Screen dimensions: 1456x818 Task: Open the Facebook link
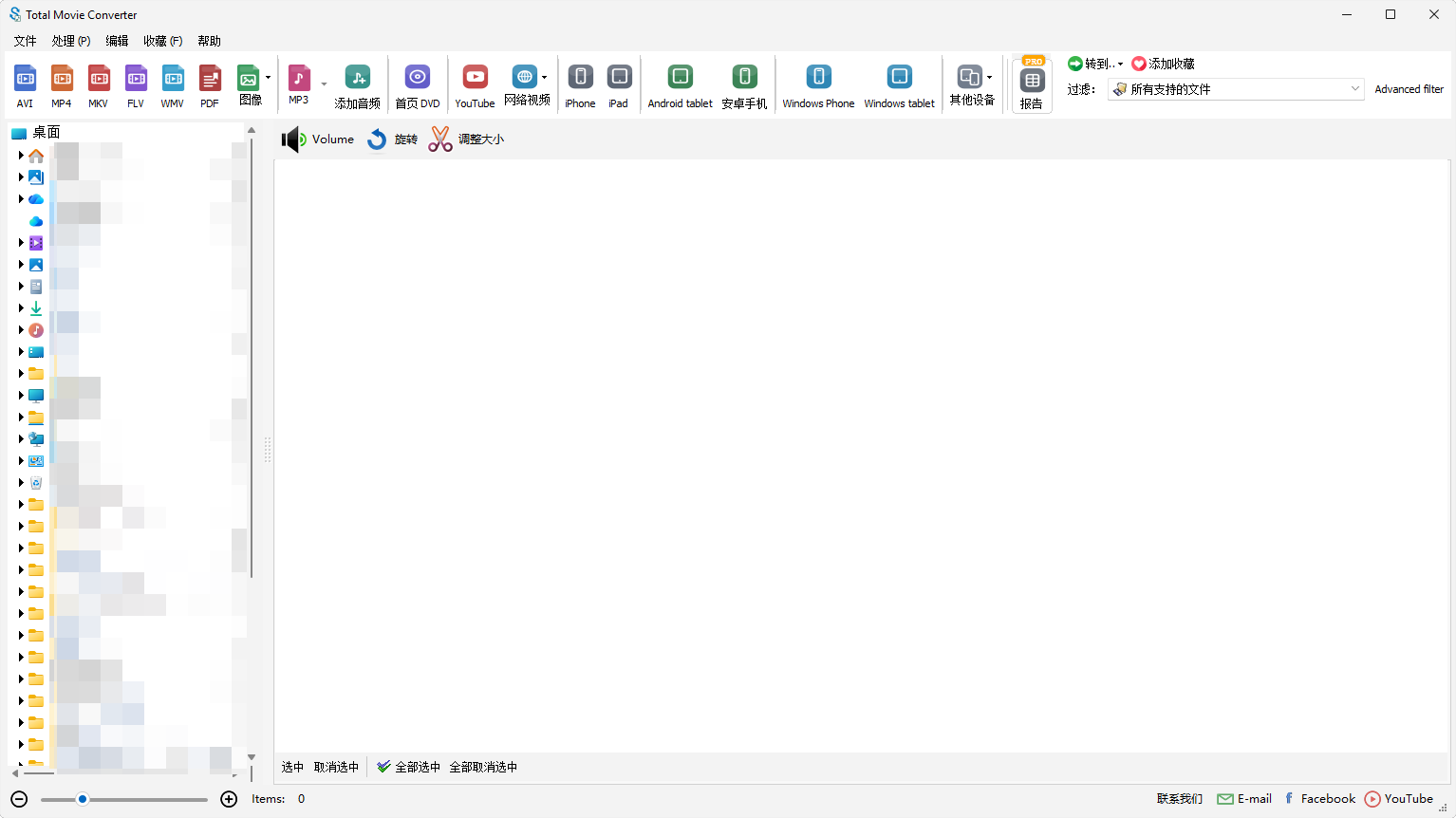point(1319,799)
